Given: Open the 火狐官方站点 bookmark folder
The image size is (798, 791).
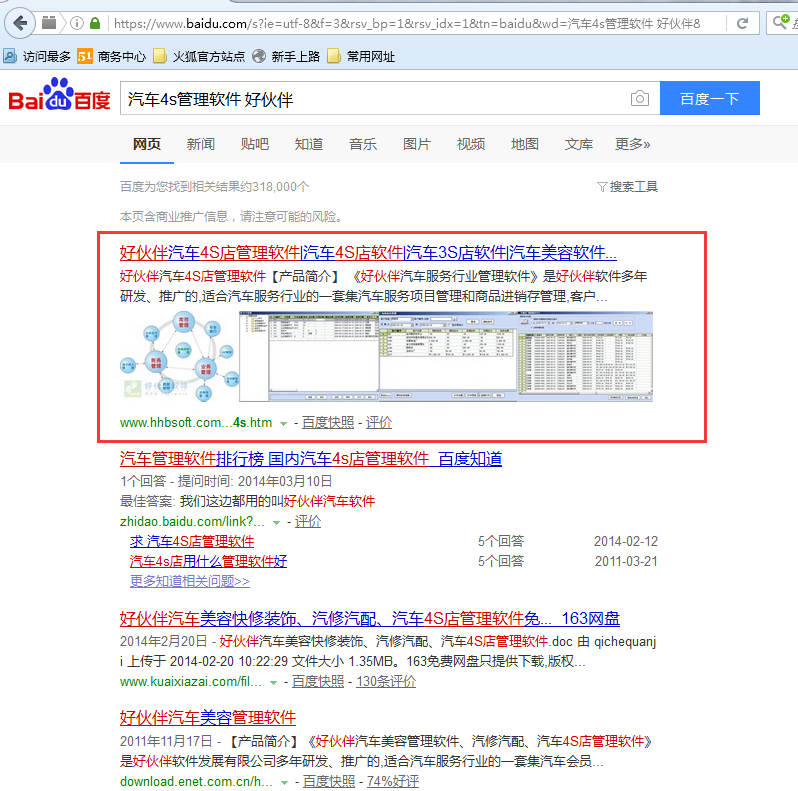Looking at the screenshot, I should point(199,56).
